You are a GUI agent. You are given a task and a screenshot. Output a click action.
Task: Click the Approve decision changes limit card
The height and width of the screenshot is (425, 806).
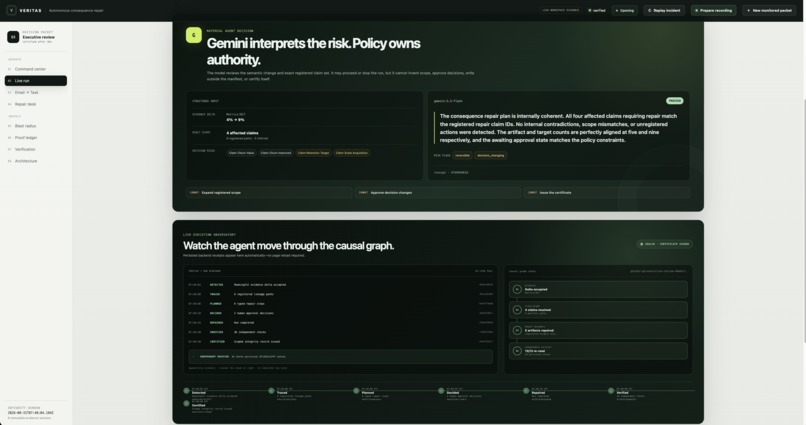(x=438, y=193)
